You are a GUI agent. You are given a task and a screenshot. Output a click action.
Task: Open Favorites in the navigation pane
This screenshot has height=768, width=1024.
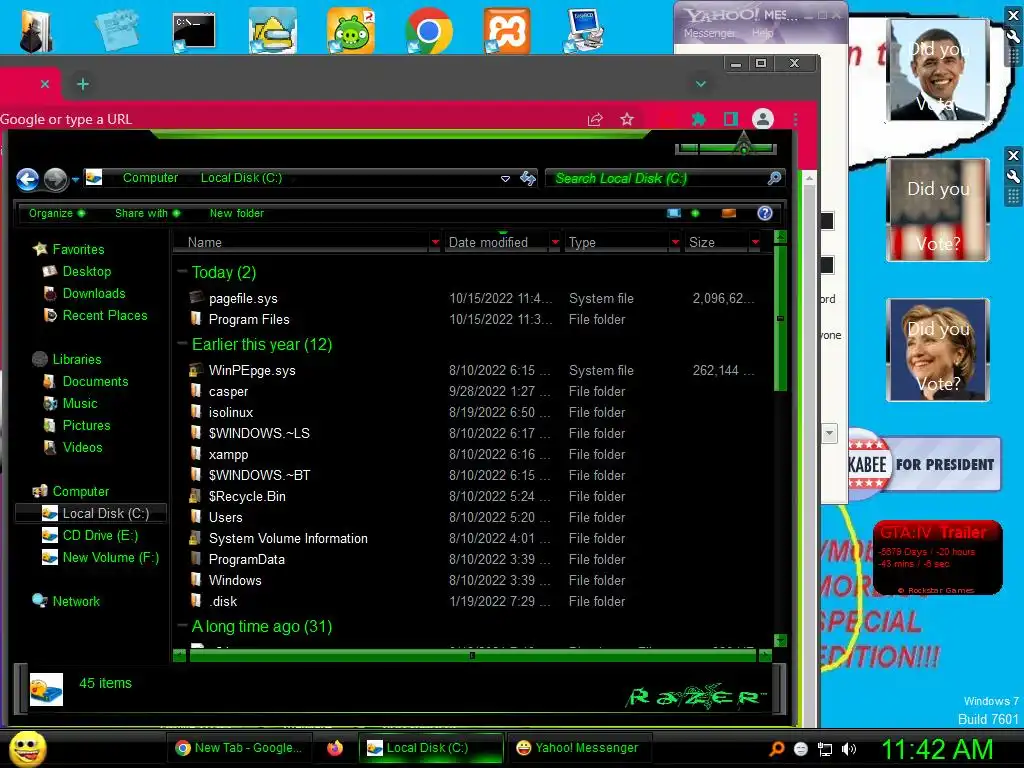point(78,249)
